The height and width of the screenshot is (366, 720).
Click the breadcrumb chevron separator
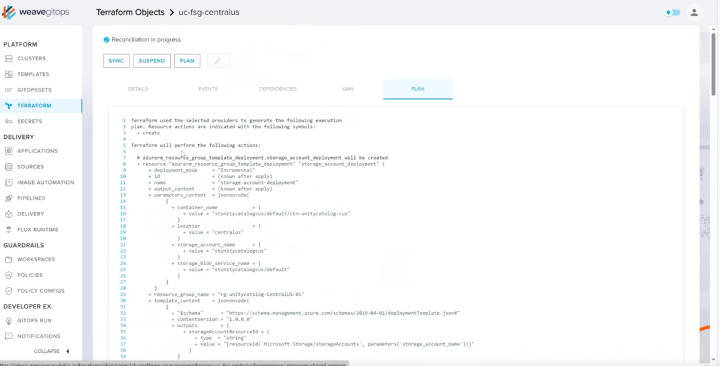coord(171,12)
